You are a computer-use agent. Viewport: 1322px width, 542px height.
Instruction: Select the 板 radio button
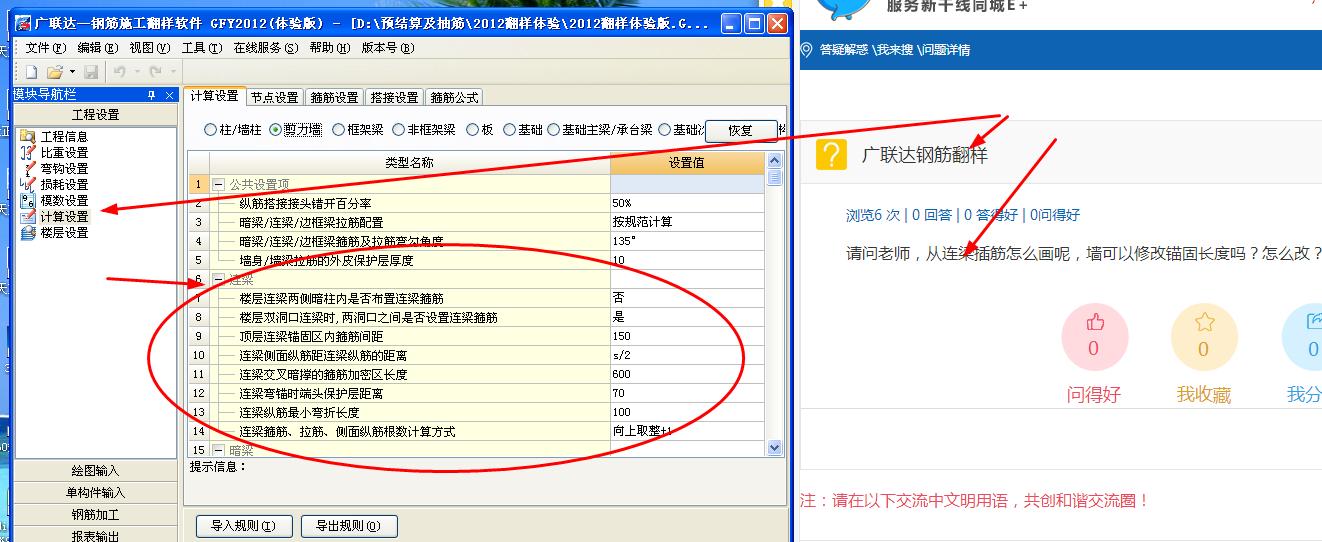pos(479,130)
